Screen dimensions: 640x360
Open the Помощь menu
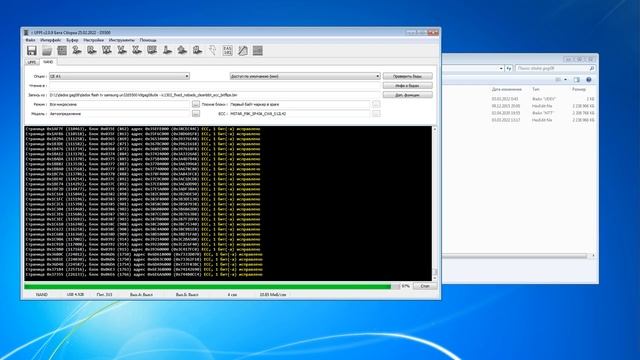[148, 40]
